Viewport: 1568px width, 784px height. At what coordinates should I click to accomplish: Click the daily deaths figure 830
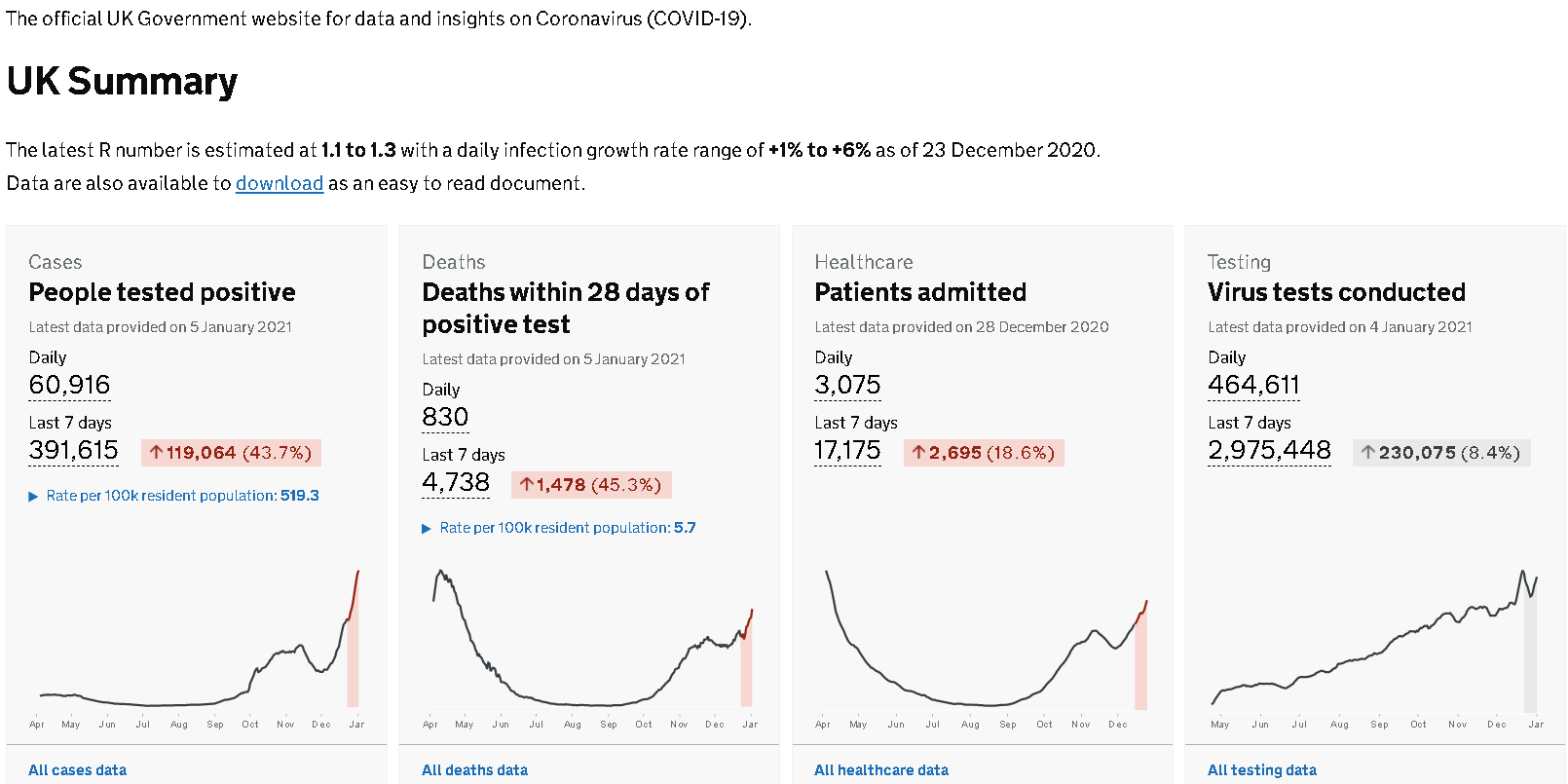tap(445, 417)
